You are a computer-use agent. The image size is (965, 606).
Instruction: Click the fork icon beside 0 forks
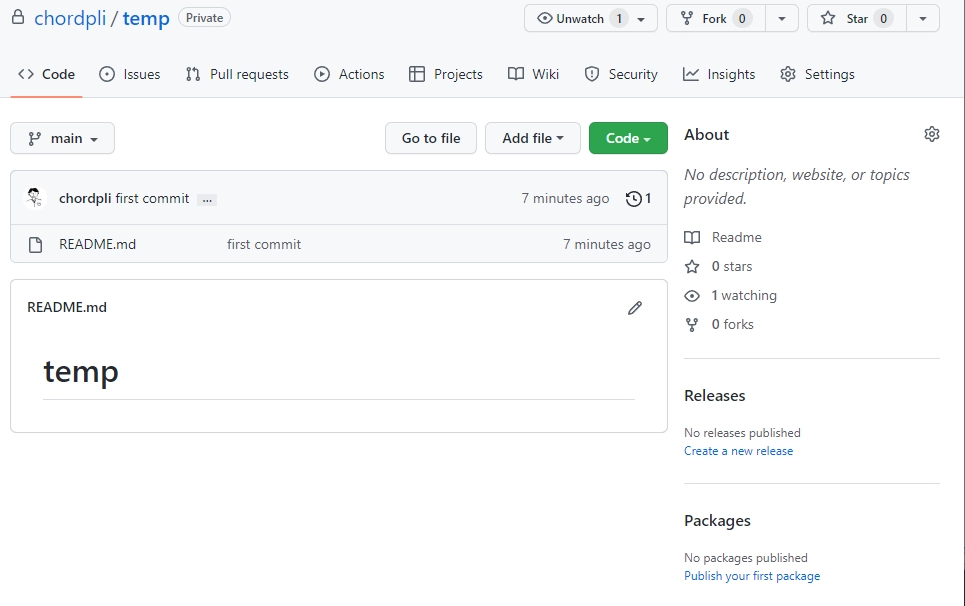[x=692, y=325]
